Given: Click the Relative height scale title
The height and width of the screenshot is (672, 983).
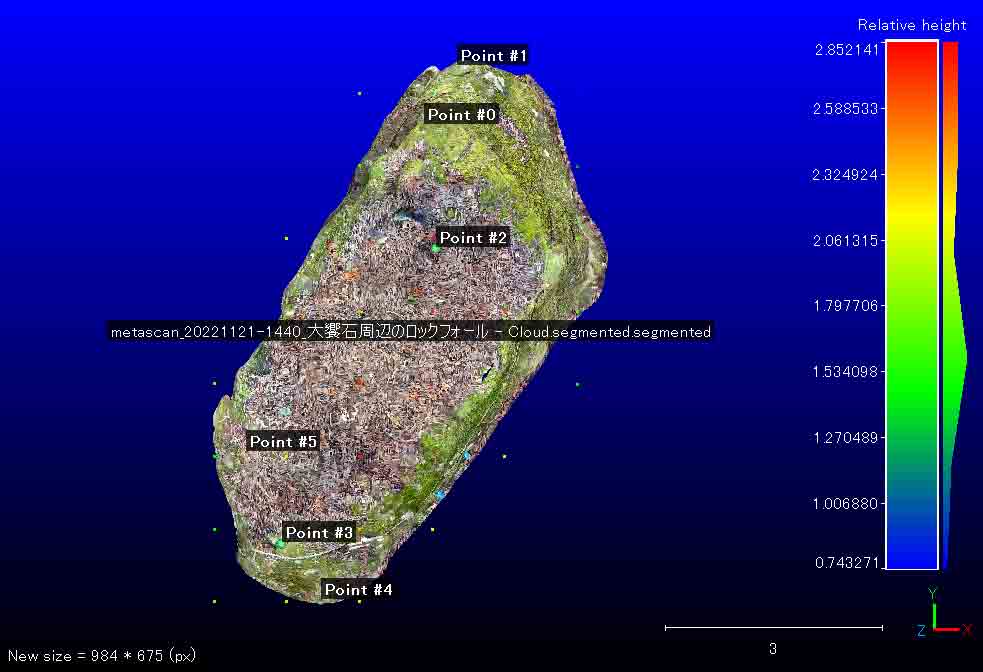Looking at the screenshot, I should tap(912, 25).
